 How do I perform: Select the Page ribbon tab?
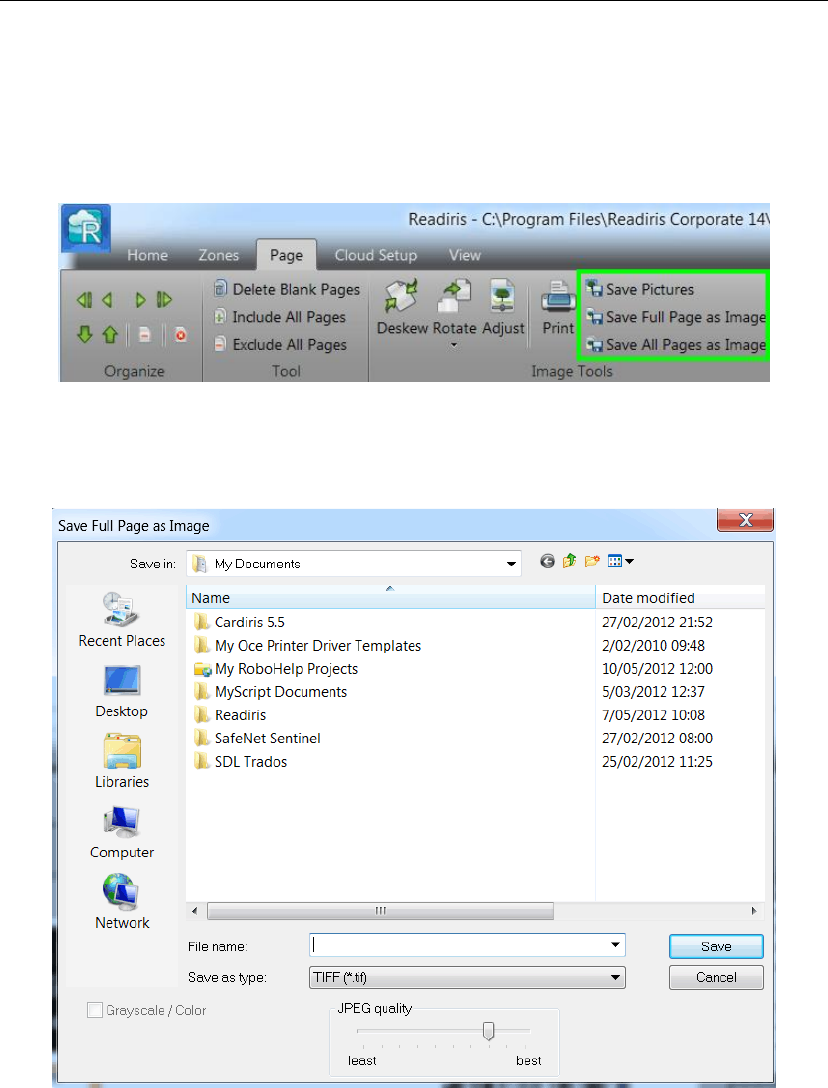pyautogui.click(x=286, y=255)
